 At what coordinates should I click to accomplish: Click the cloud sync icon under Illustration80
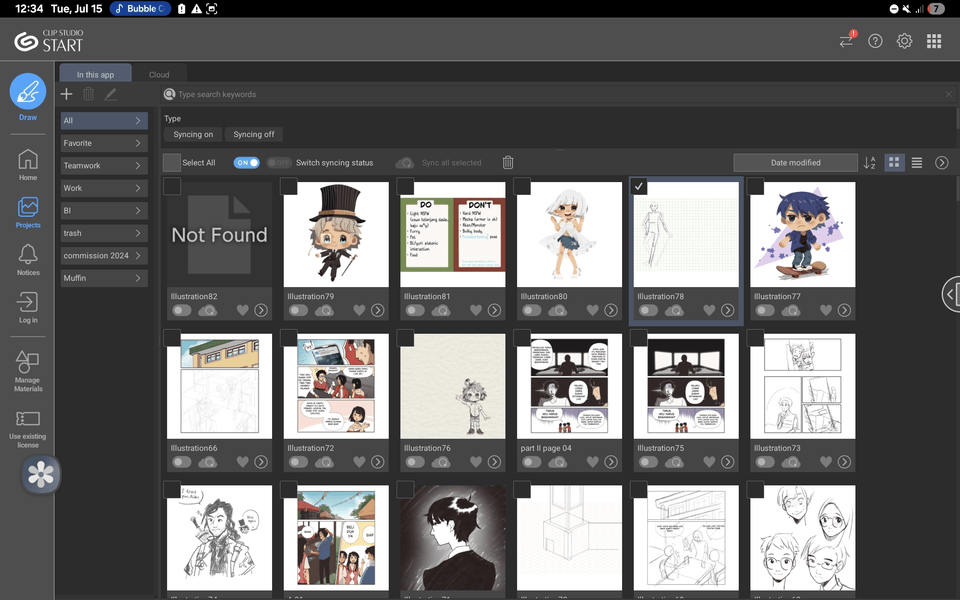557,310
